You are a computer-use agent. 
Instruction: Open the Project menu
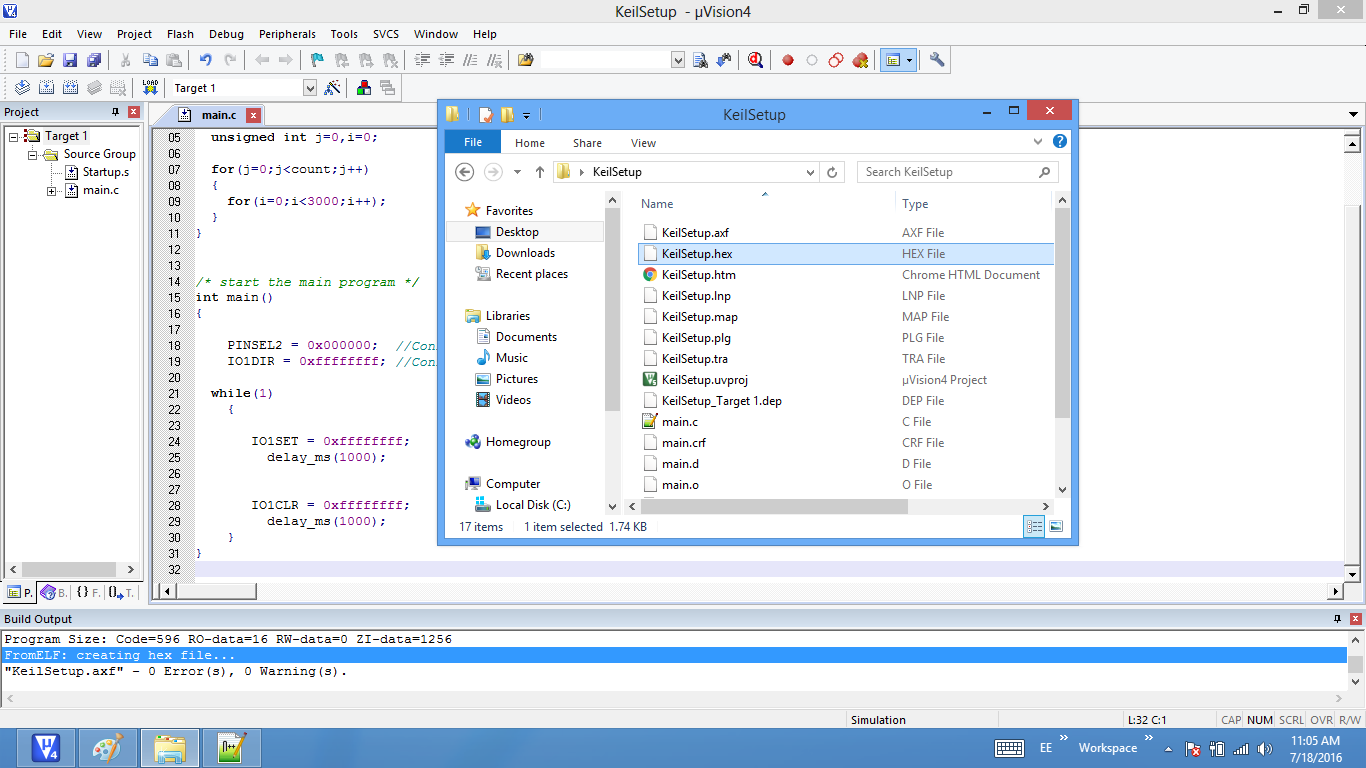click(x=134, y=34)
